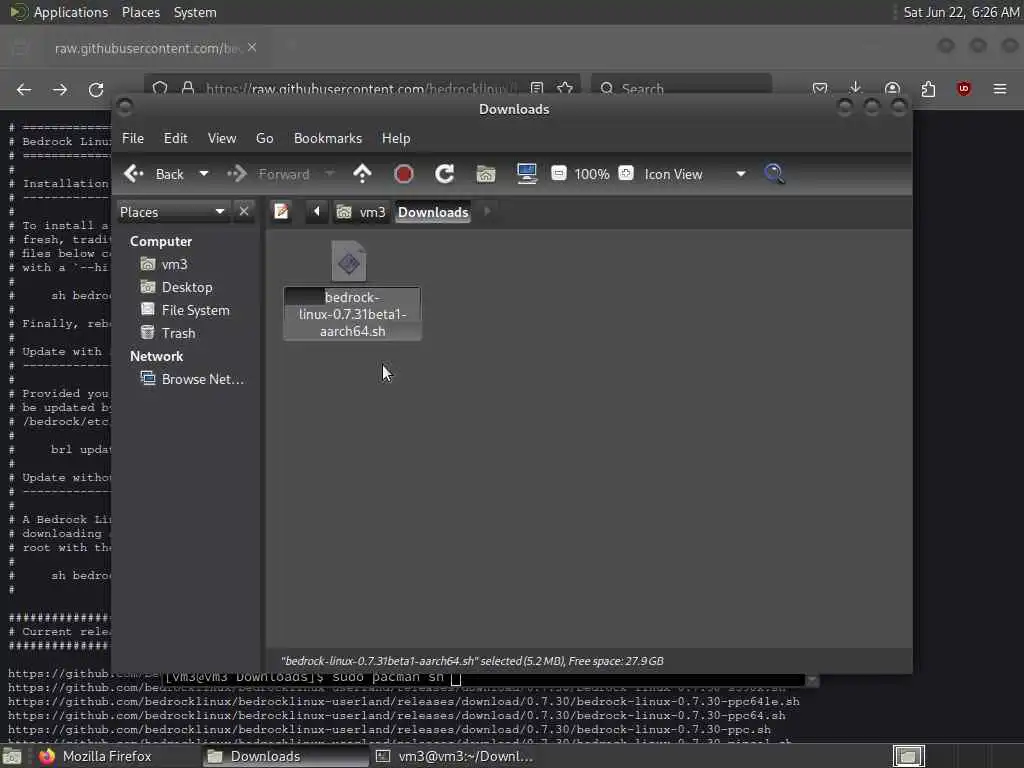
Task: Reload the page in Firefox
Action: [96, 89]
